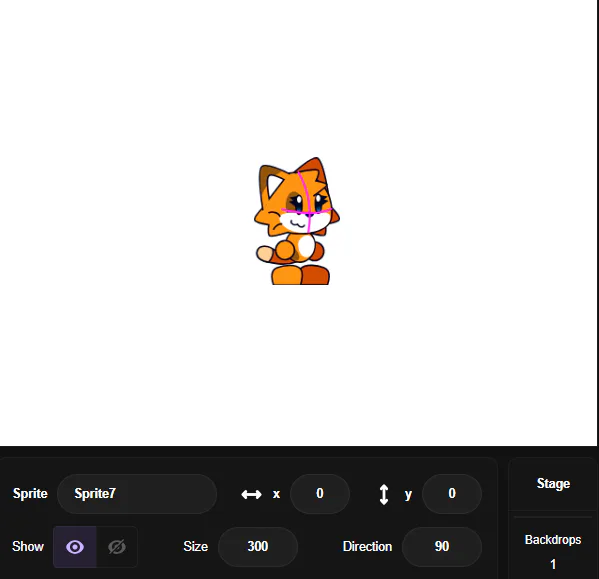
Task: Click the Sprite name field showing Sprite7
Action: [137, 493]
